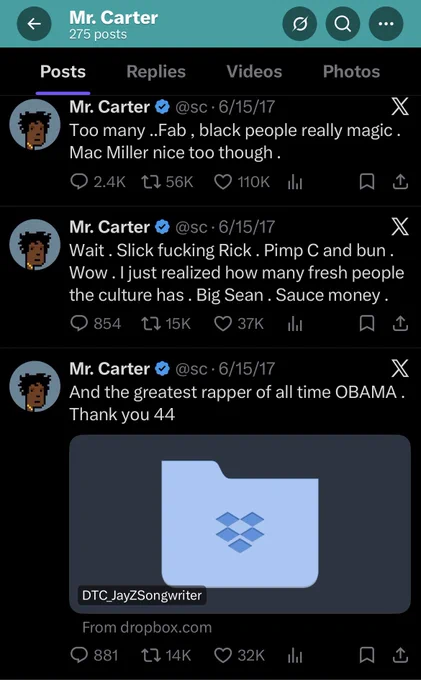The height and width of the screenshot is (680, 421).
Task: Switch to the Videos tab
Action: pyautogui.click(x=254, y=72)
